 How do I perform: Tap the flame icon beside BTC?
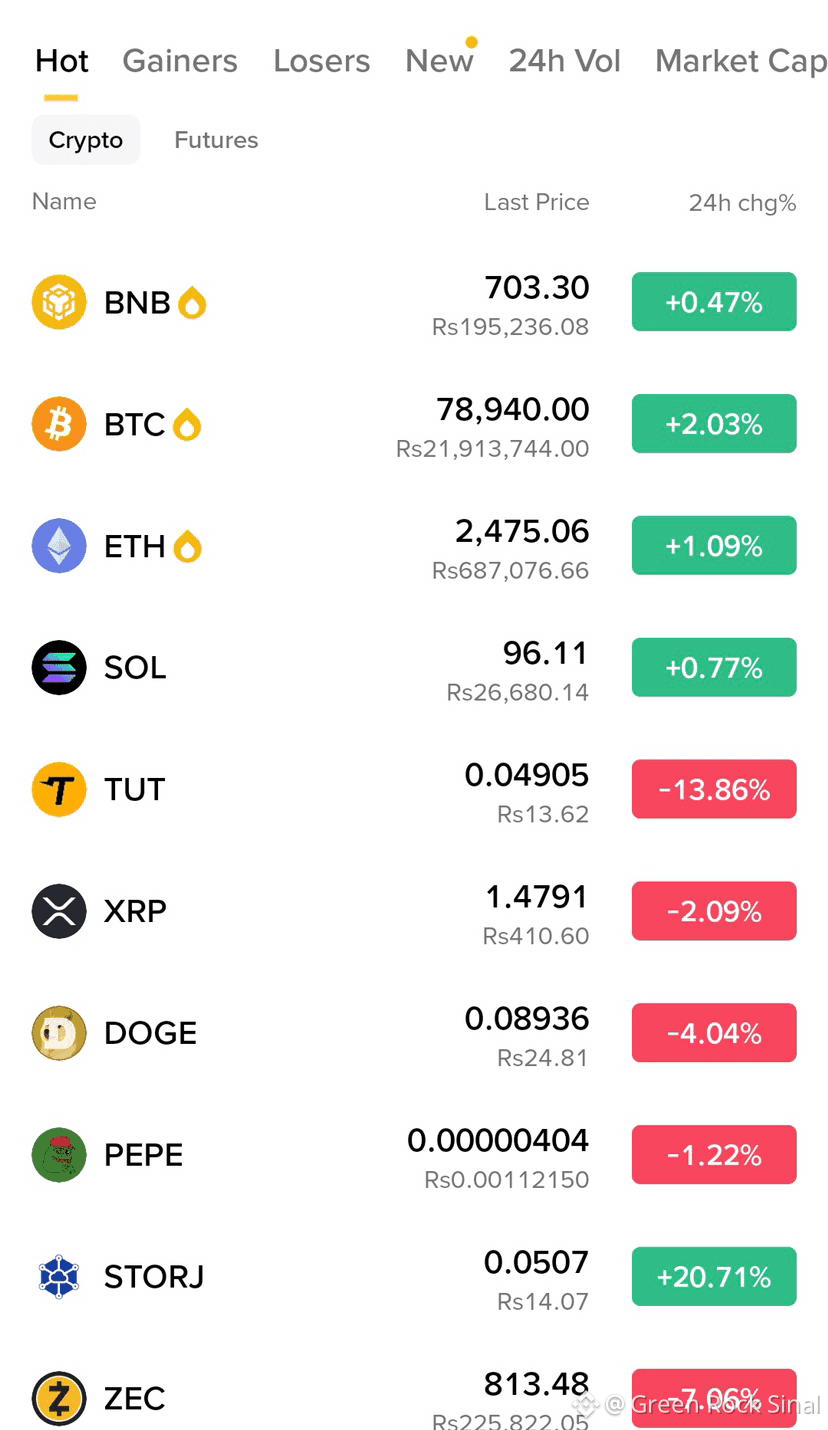click(x=187, y=425)
